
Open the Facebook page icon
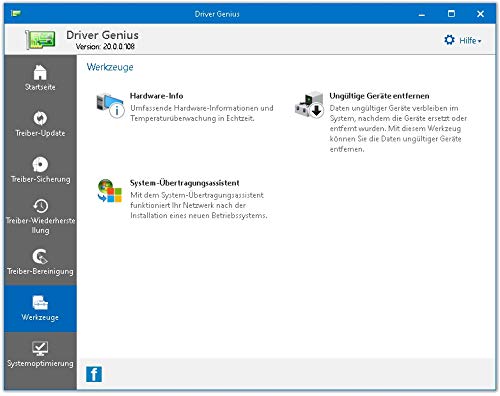pos(94,374)
